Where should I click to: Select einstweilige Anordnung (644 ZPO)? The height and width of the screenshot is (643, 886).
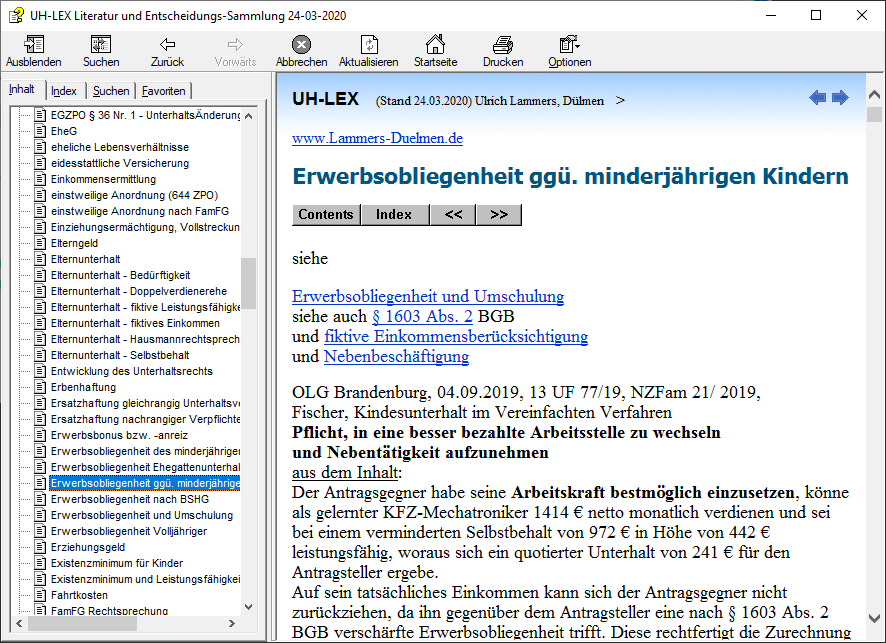(x=134, y=195)
